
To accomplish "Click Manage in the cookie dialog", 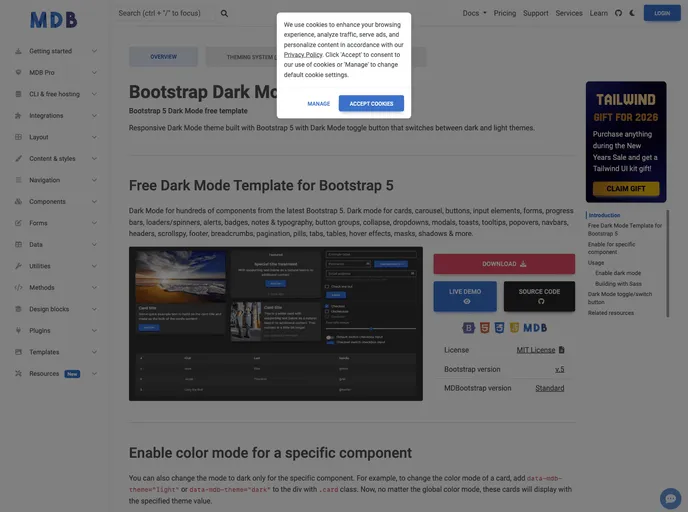I will 319,104.
